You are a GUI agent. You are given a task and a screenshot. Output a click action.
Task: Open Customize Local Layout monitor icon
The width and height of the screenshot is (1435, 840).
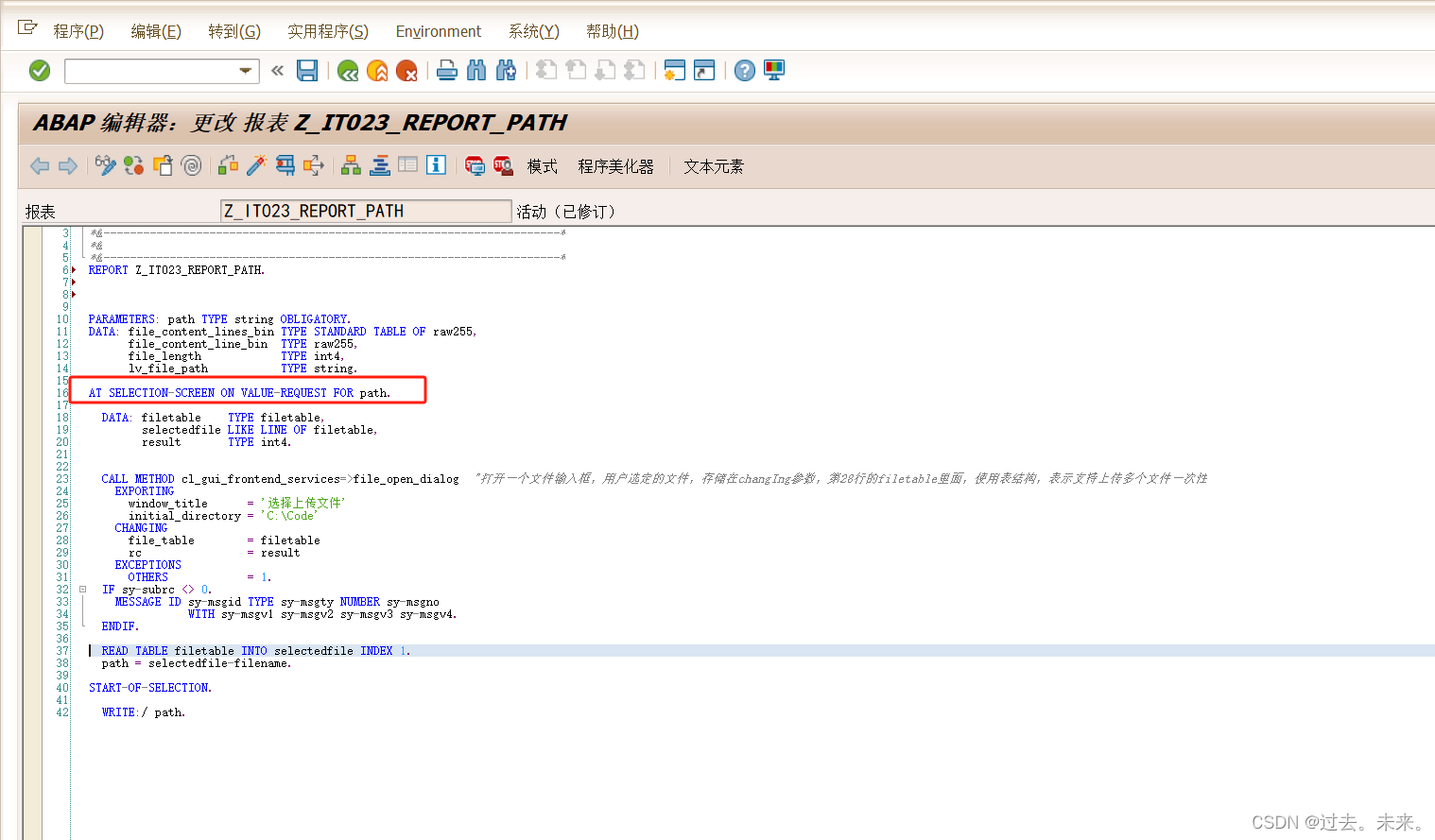(774, 71)
